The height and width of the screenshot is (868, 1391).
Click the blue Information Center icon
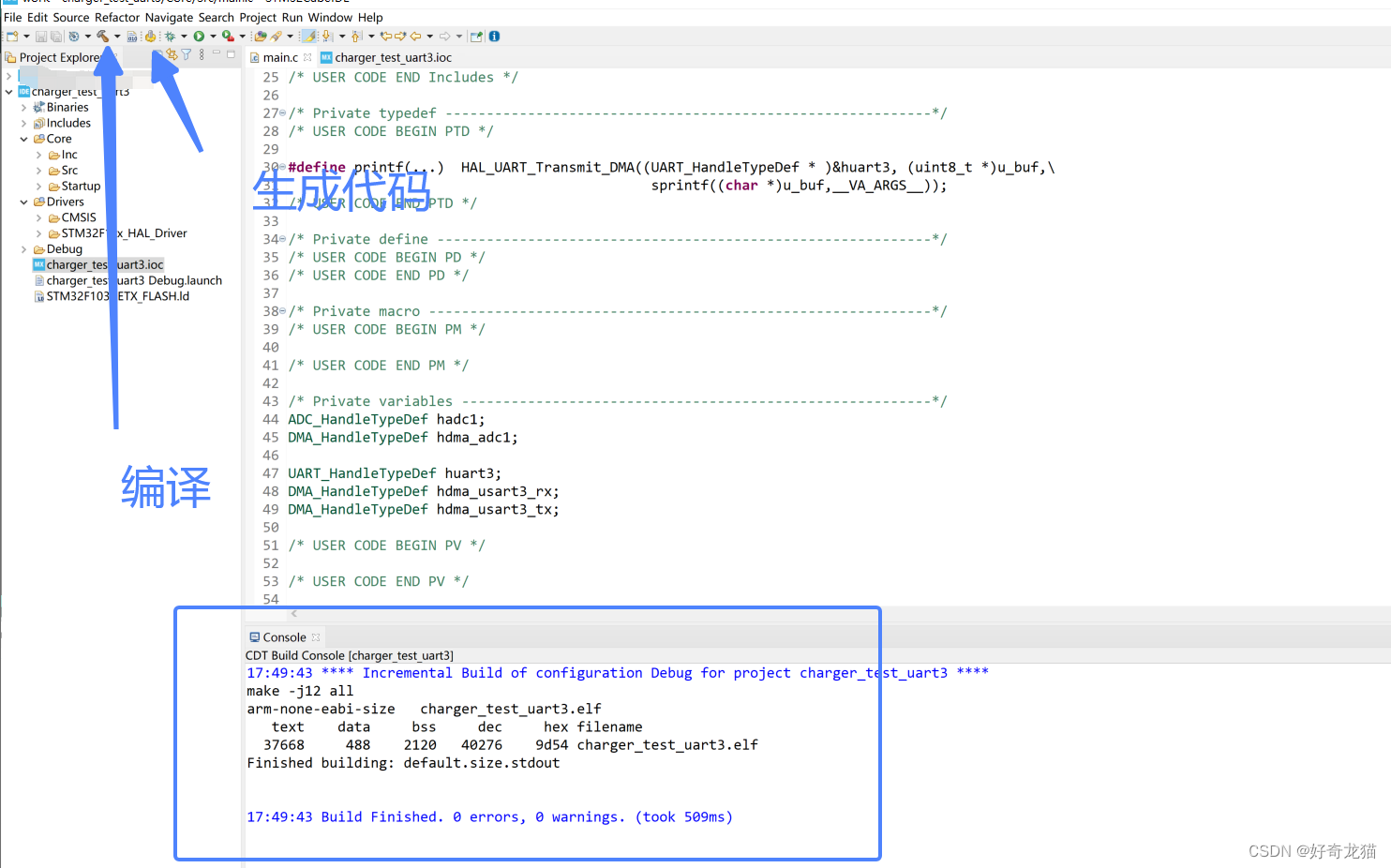[x=494, y=37]
